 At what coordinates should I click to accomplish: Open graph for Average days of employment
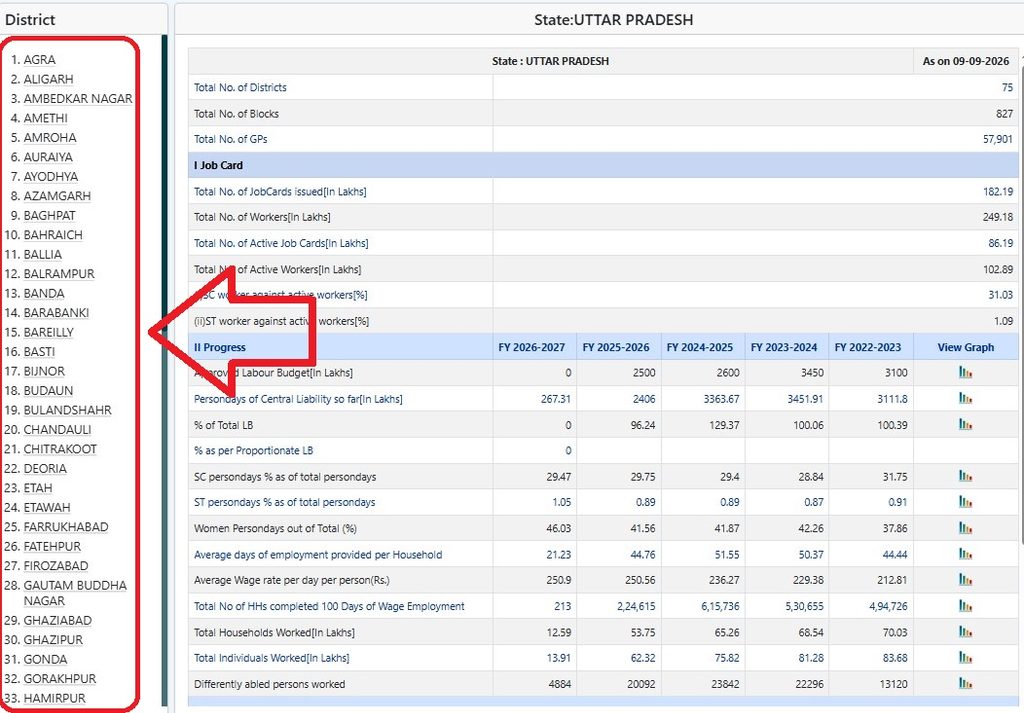[965, 554]
